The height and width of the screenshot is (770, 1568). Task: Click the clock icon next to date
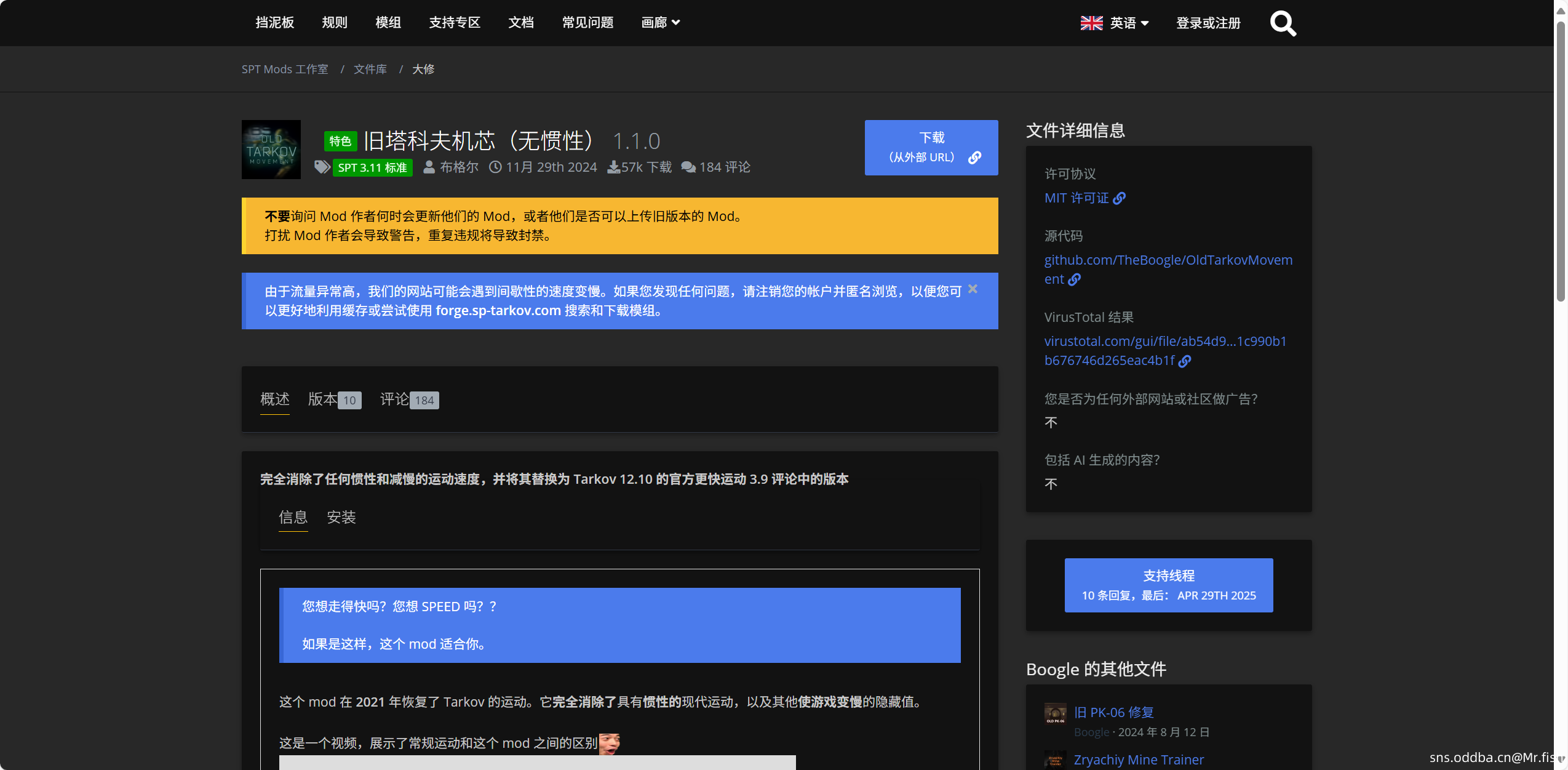point(495,167)
